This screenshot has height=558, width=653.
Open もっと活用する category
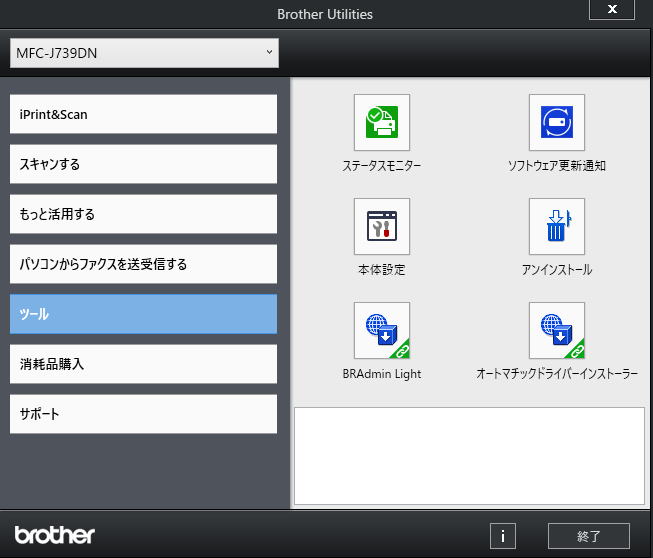tap(143, 214)
